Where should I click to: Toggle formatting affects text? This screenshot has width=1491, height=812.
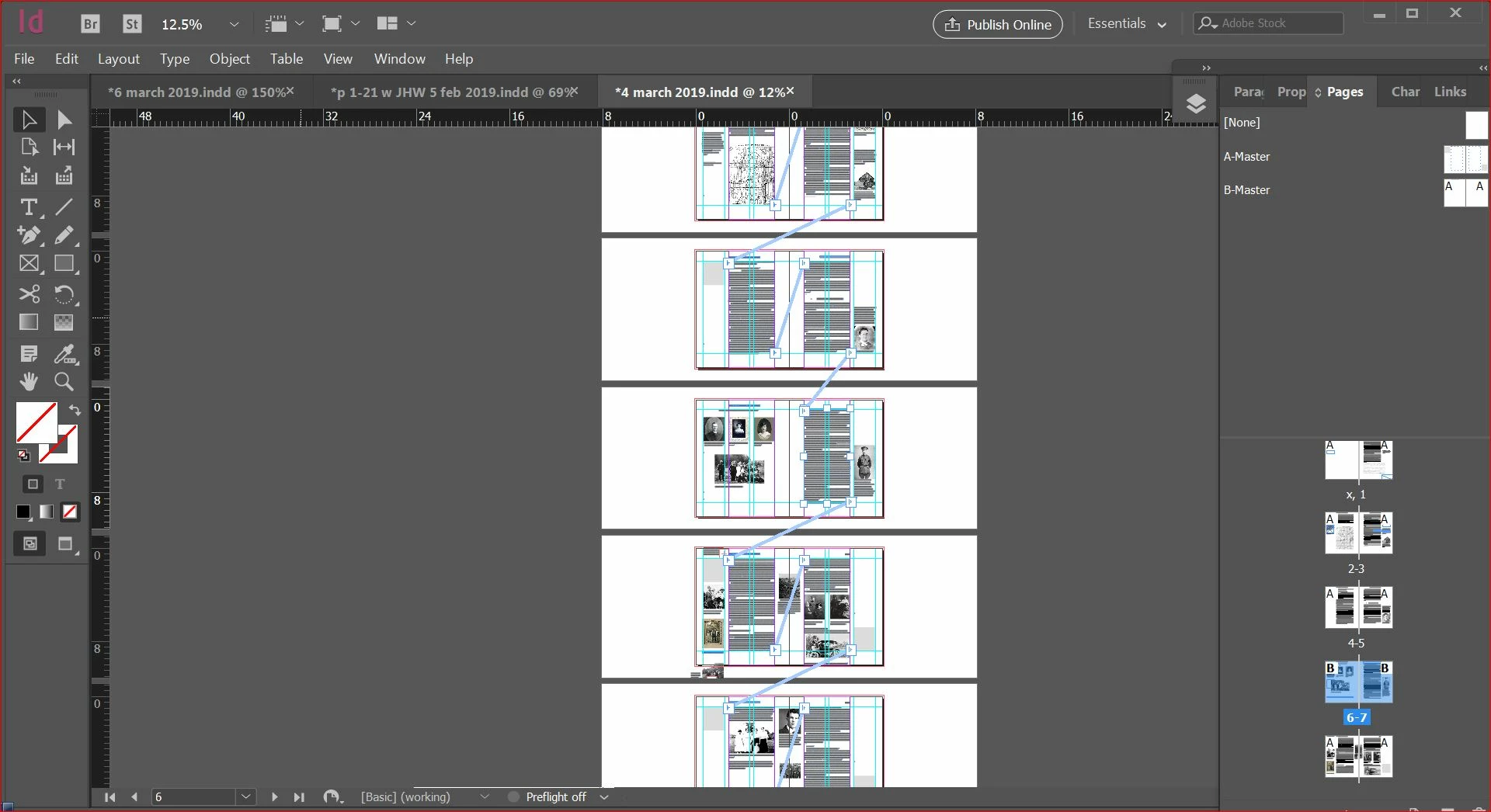pos(60,484)
